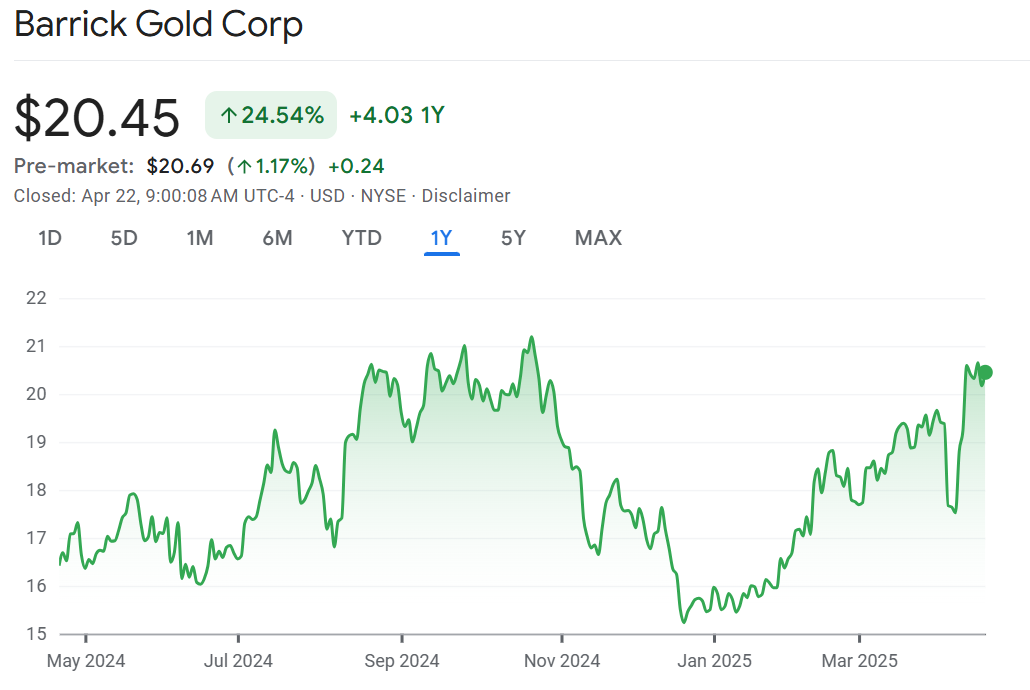Click the up arrow in percentage badge
This screenshot has width=1030, height=690.
[x=228, y=116]
